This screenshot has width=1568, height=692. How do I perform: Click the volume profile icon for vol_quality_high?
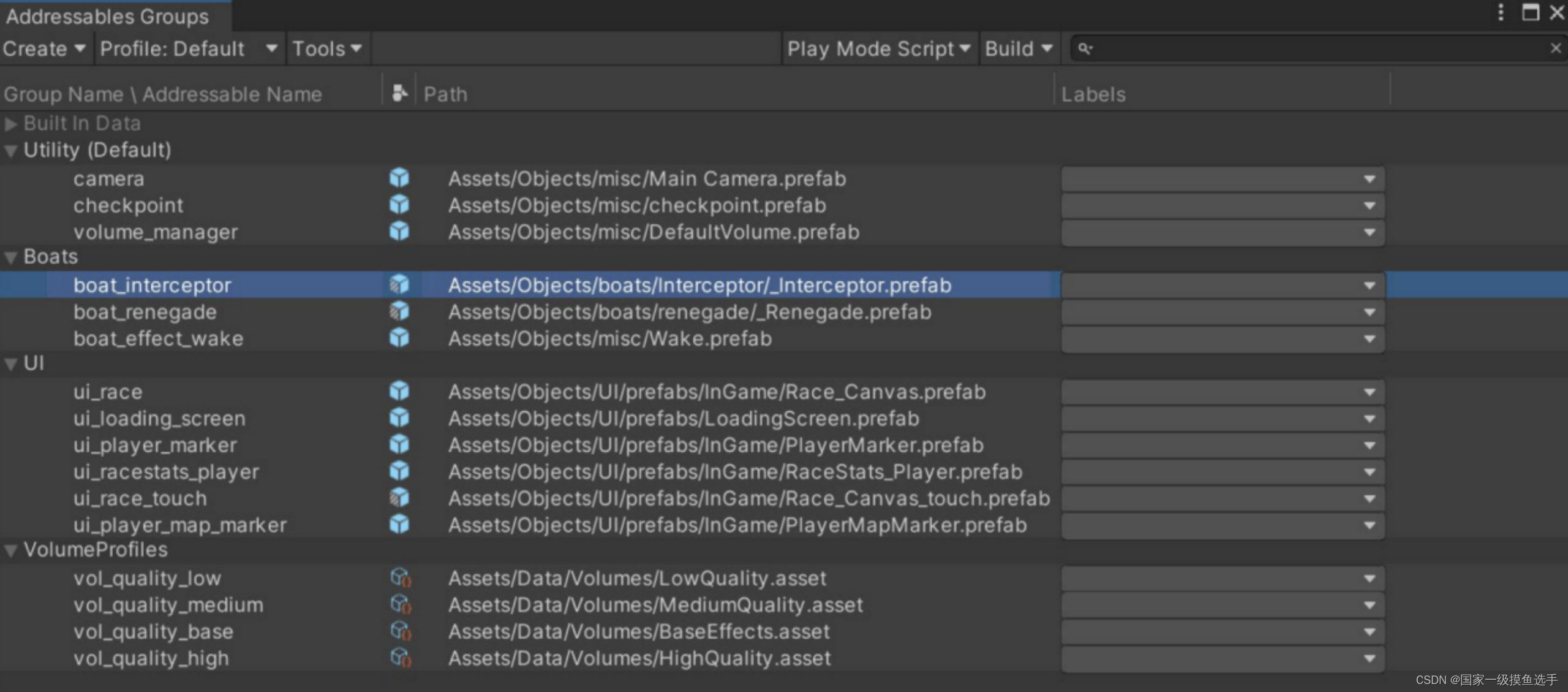pyautogui.click(x=401, y=658)
